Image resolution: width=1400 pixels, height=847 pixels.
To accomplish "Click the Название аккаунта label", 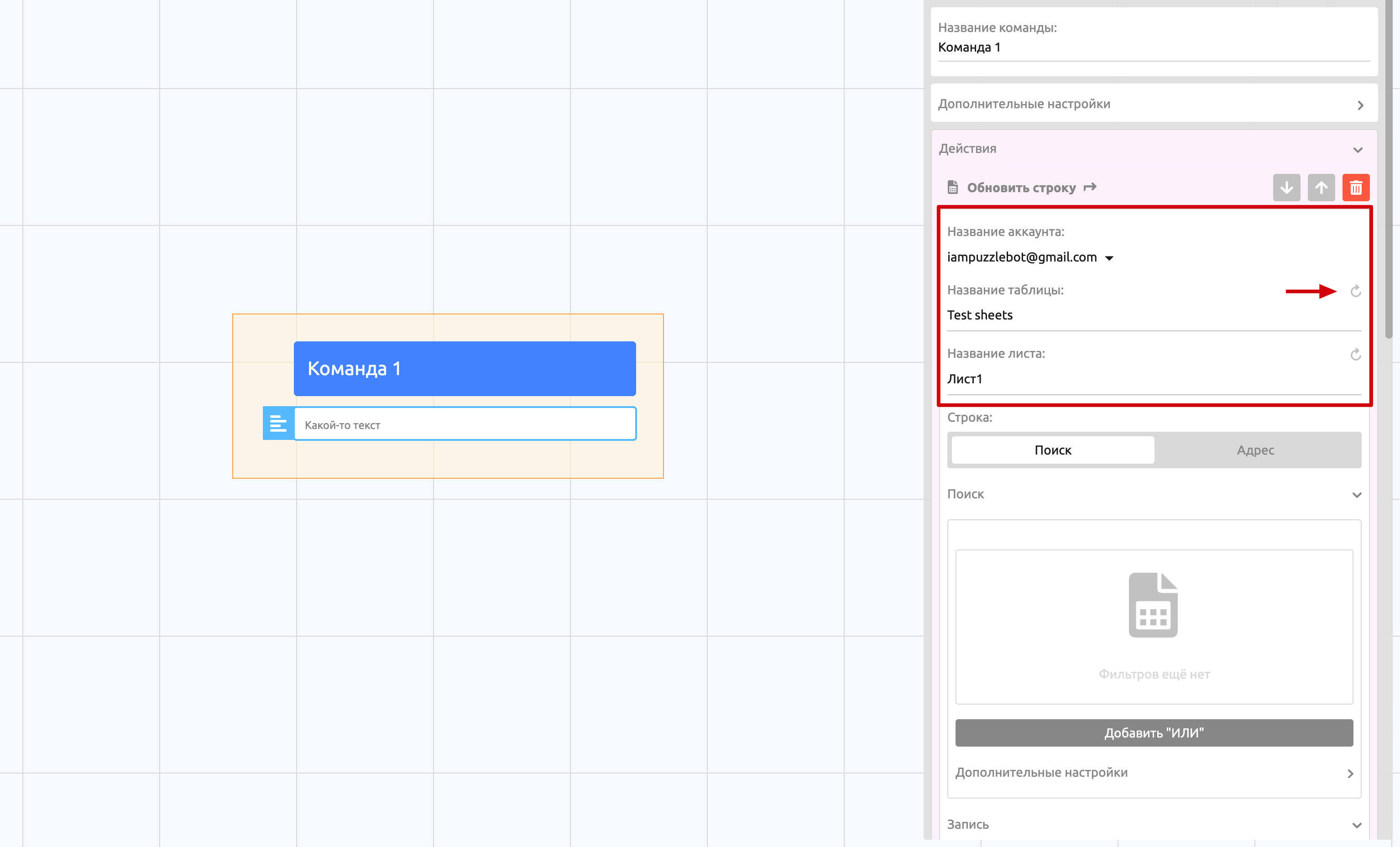I will tap(1006, 232).
